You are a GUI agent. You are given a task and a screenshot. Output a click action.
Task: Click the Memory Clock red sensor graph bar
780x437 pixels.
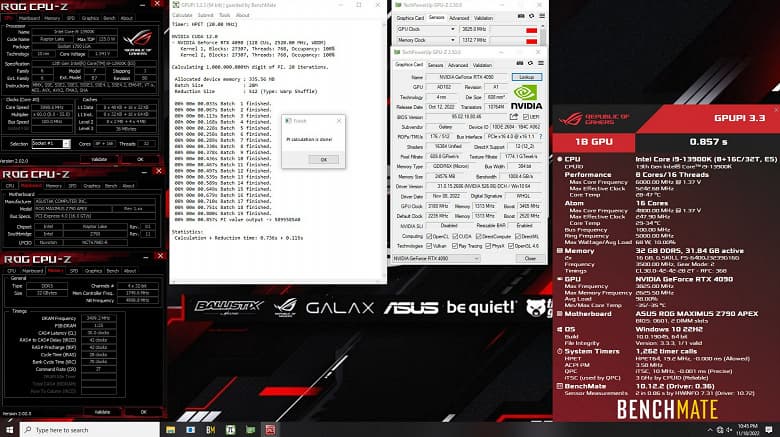[531, 41]
